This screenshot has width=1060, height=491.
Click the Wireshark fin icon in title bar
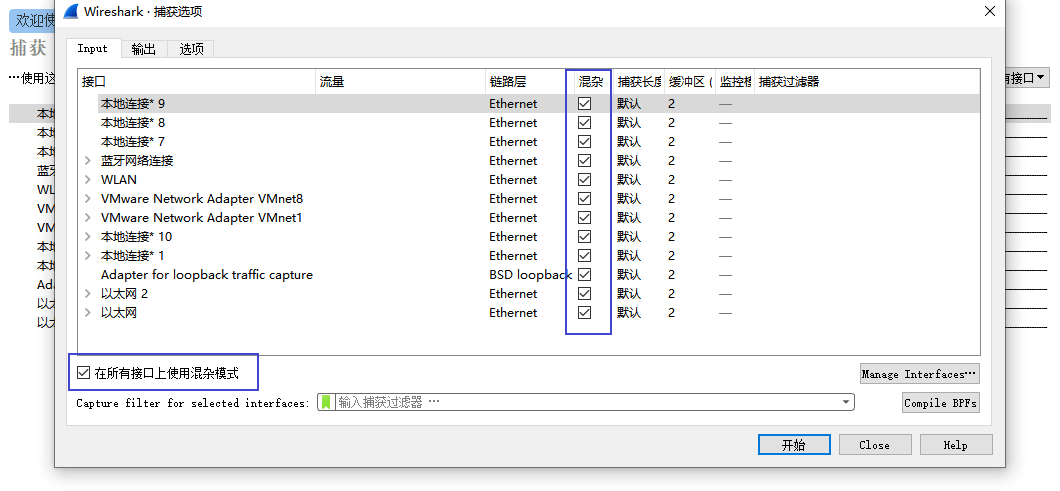[71, 11]
